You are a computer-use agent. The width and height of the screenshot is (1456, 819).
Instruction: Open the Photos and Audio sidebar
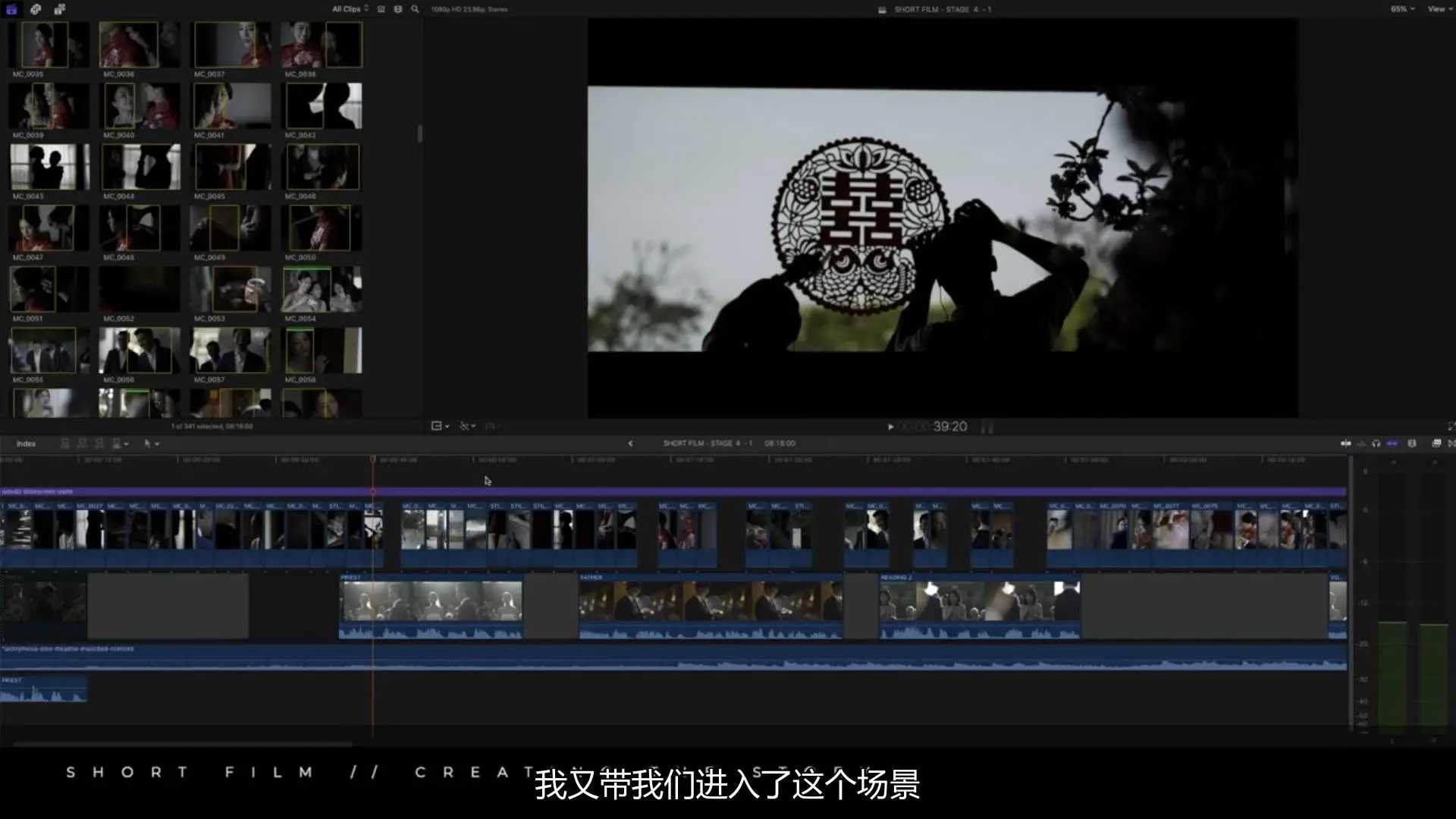[x=36, y=9]
